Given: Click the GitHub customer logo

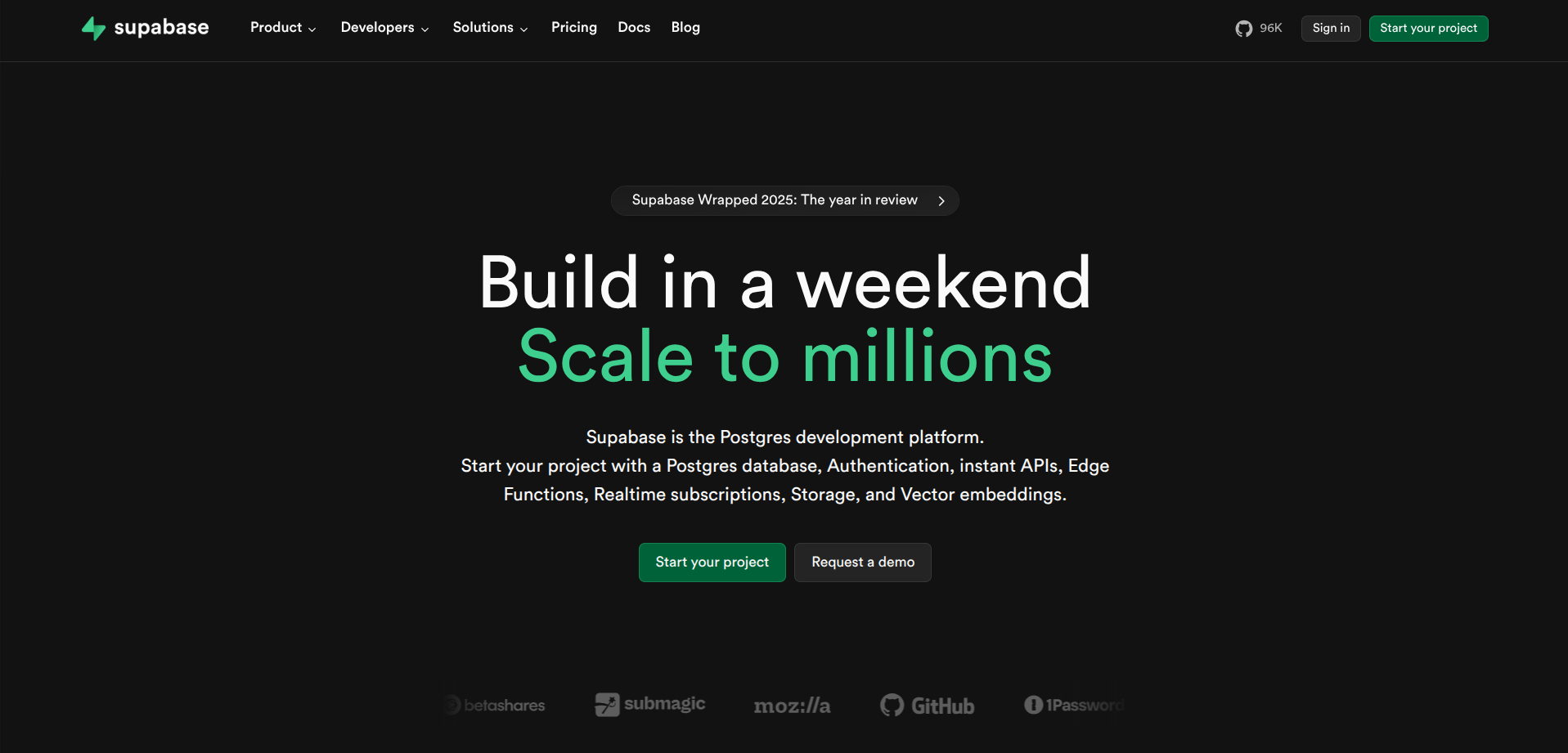Looking at the screenshot, I should (928, 706).
